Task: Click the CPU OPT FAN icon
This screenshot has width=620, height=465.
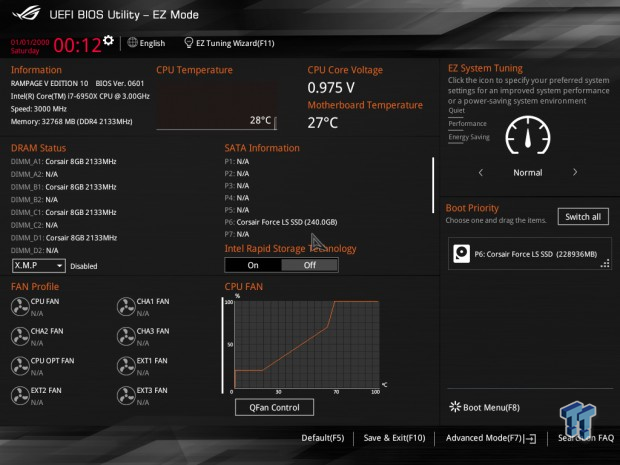Action: (x=20, y=366)
